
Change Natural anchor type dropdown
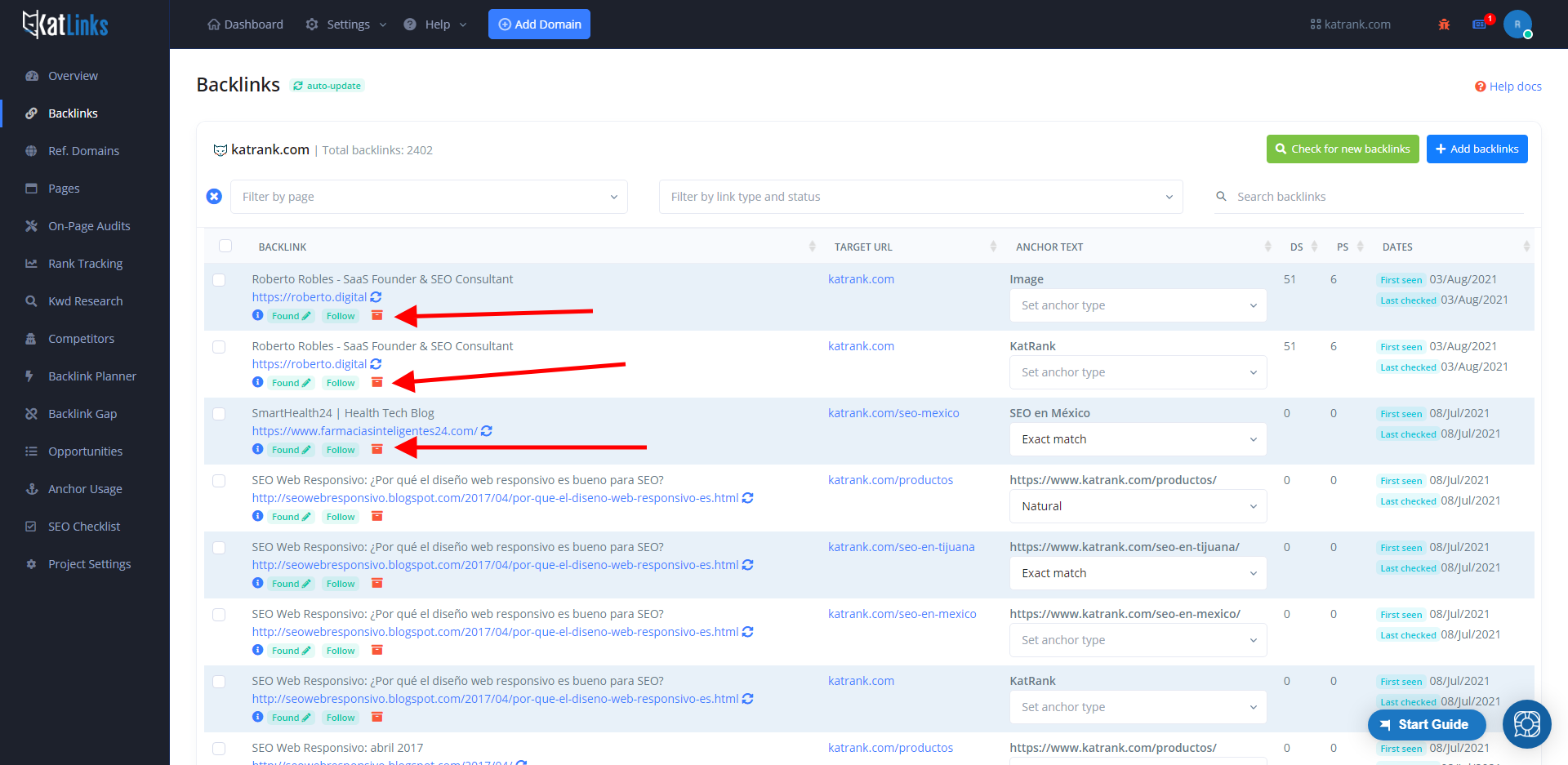click(x=1138, y=506)
